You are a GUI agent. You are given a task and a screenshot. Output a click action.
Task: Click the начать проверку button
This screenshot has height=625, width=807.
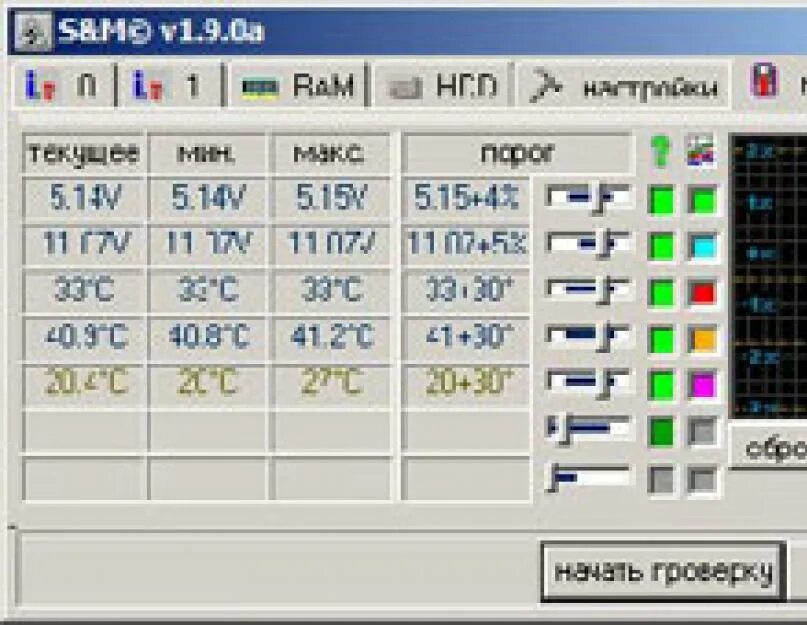(x=663, y=571)
